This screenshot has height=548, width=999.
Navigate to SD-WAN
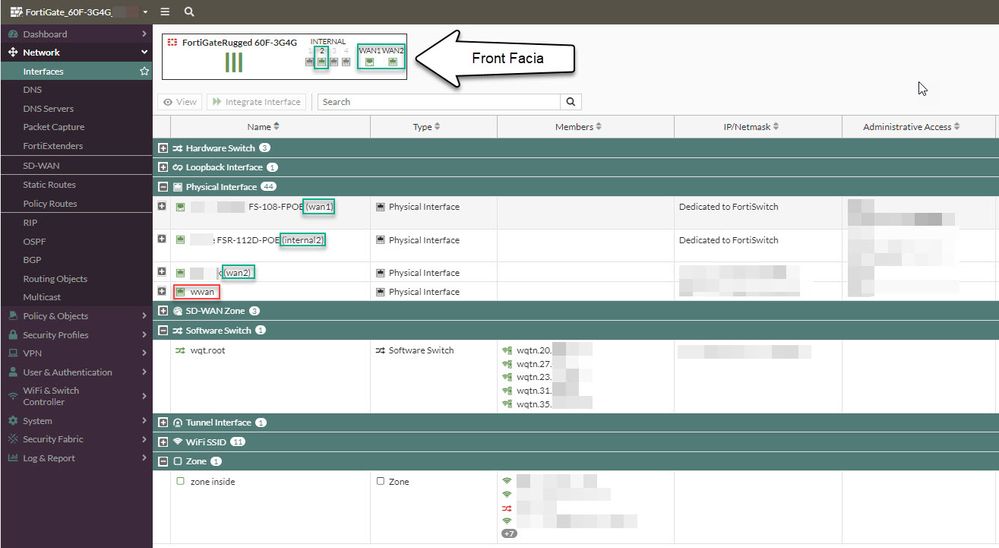pyautogui.click(x=41, y=166)
